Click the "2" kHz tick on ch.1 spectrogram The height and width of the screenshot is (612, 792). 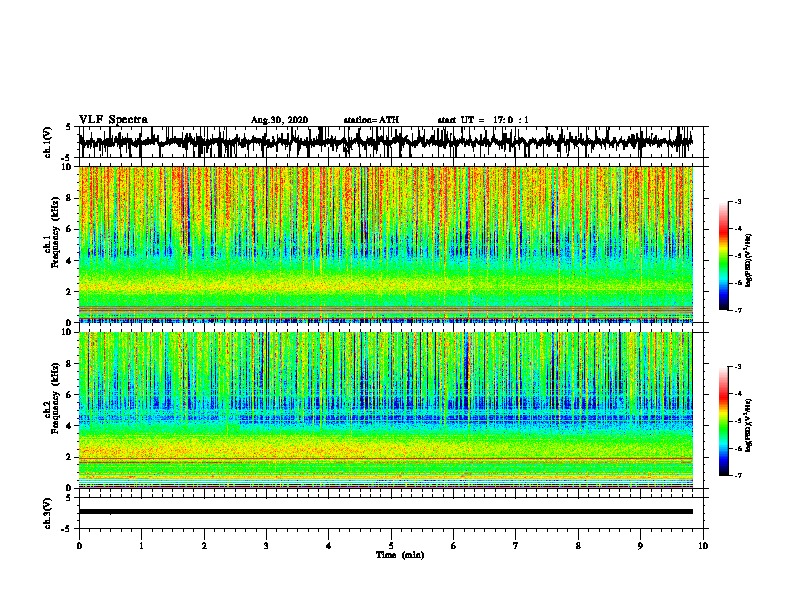click(70, 291)
